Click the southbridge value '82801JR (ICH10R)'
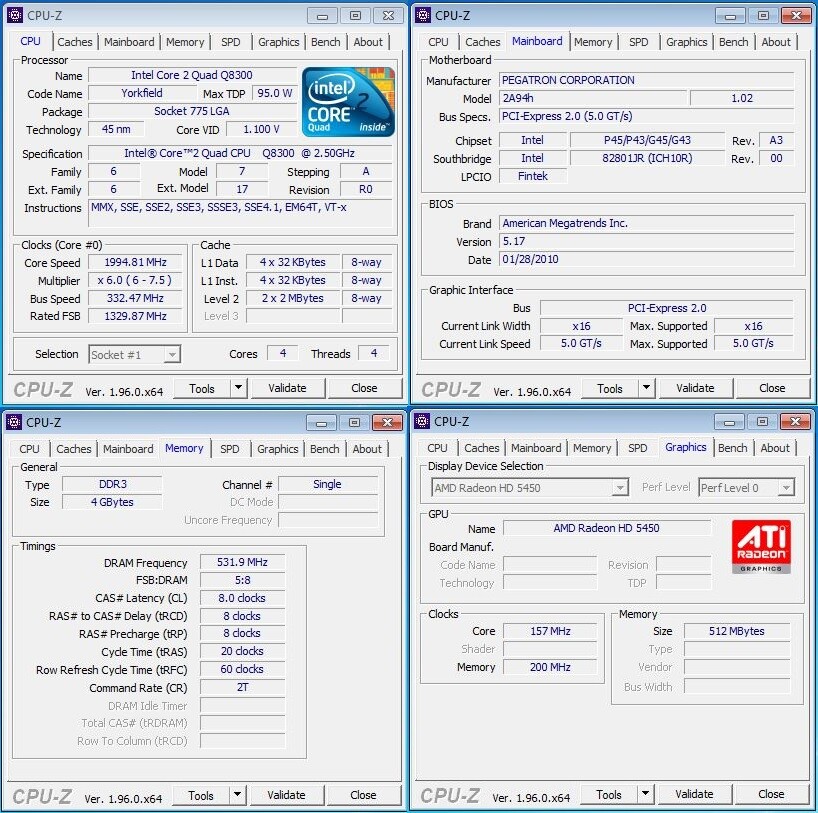The height and width of the screenshot is (813, 818). [x=647, y=158]
